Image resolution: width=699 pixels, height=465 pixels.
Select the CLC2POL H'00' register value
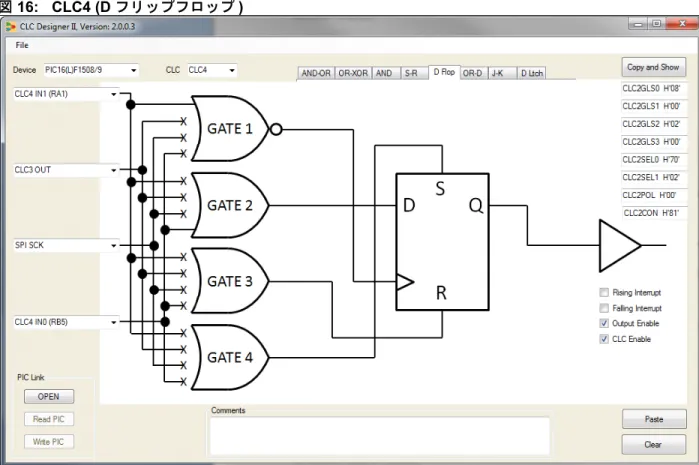coord(653,195)
